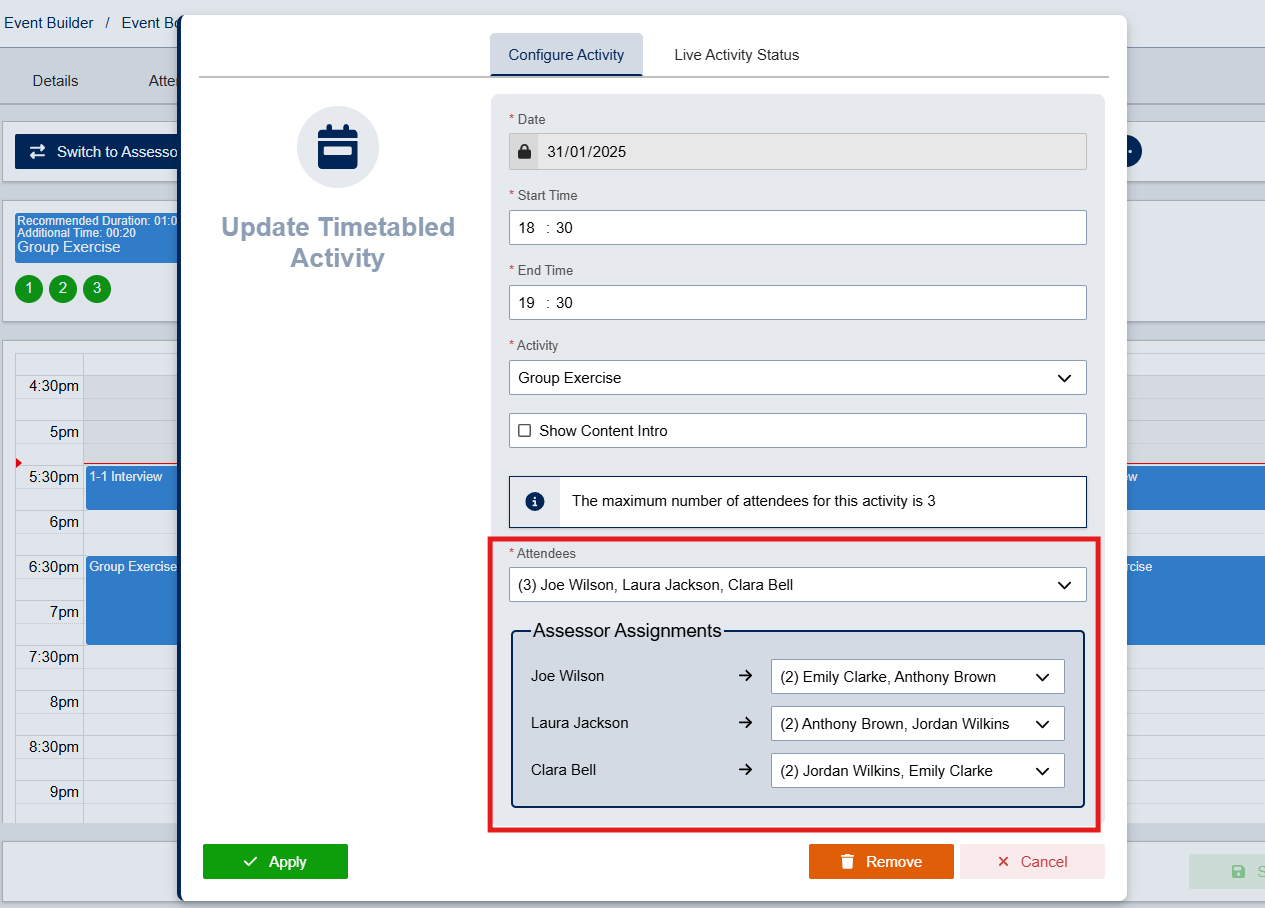Screen dimensions: 1265x908
Task: Enable the Show Content Intro checkbox
Action: (525, 431)
